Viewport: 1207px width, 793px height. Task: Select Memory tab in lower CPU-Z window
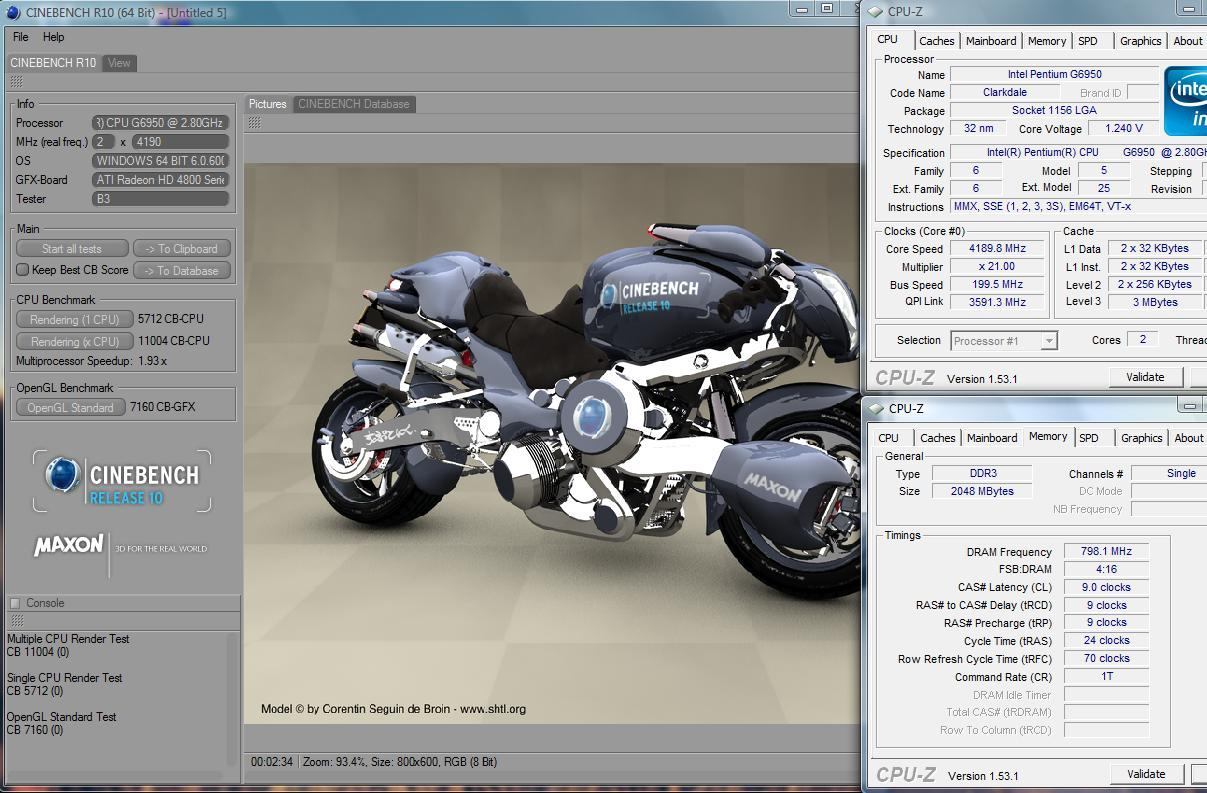click(1048, 437)
